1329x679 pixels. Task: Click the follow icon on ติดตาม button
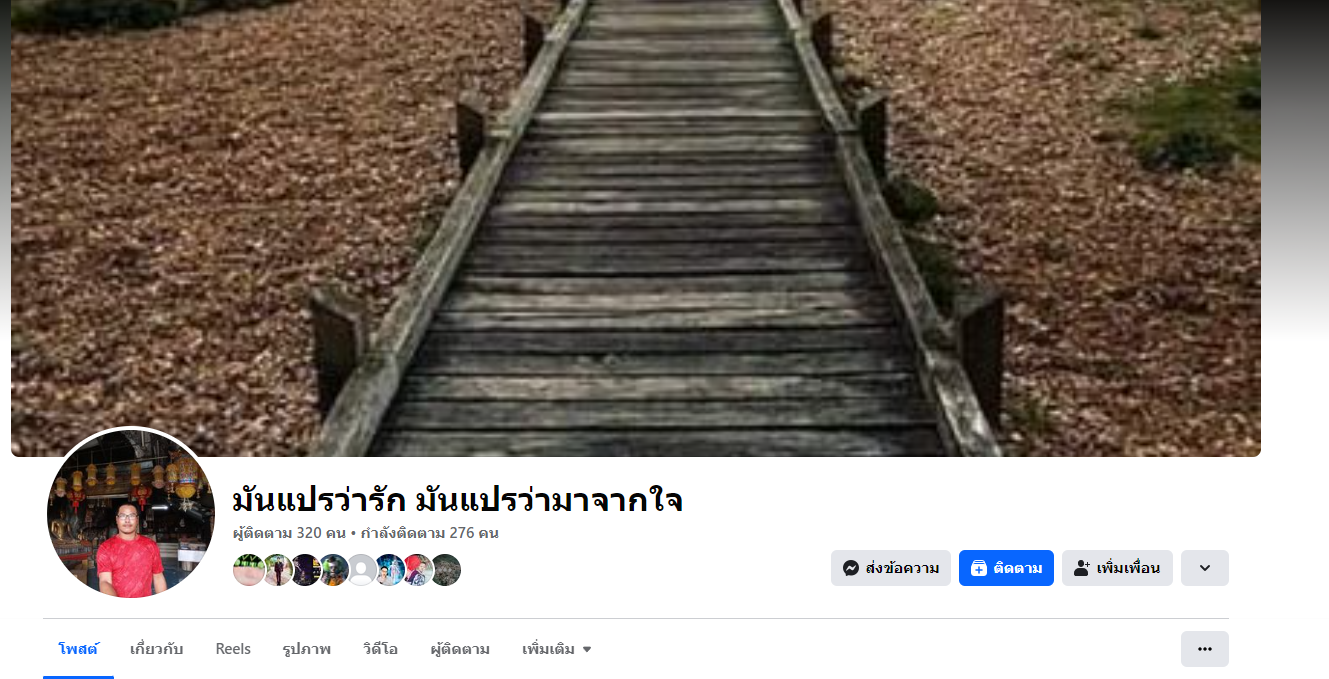(979, 568)
